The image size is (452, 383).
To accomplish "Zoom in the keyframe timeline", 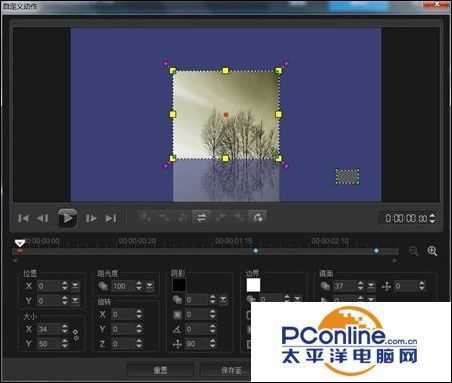I will tap(432, 251).
